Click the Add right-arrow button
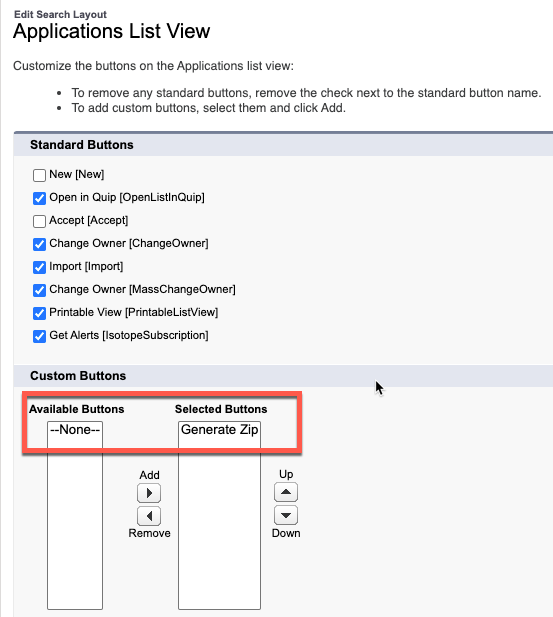The height and width of the screenshot is (617, 553). (x=149, y=493)
